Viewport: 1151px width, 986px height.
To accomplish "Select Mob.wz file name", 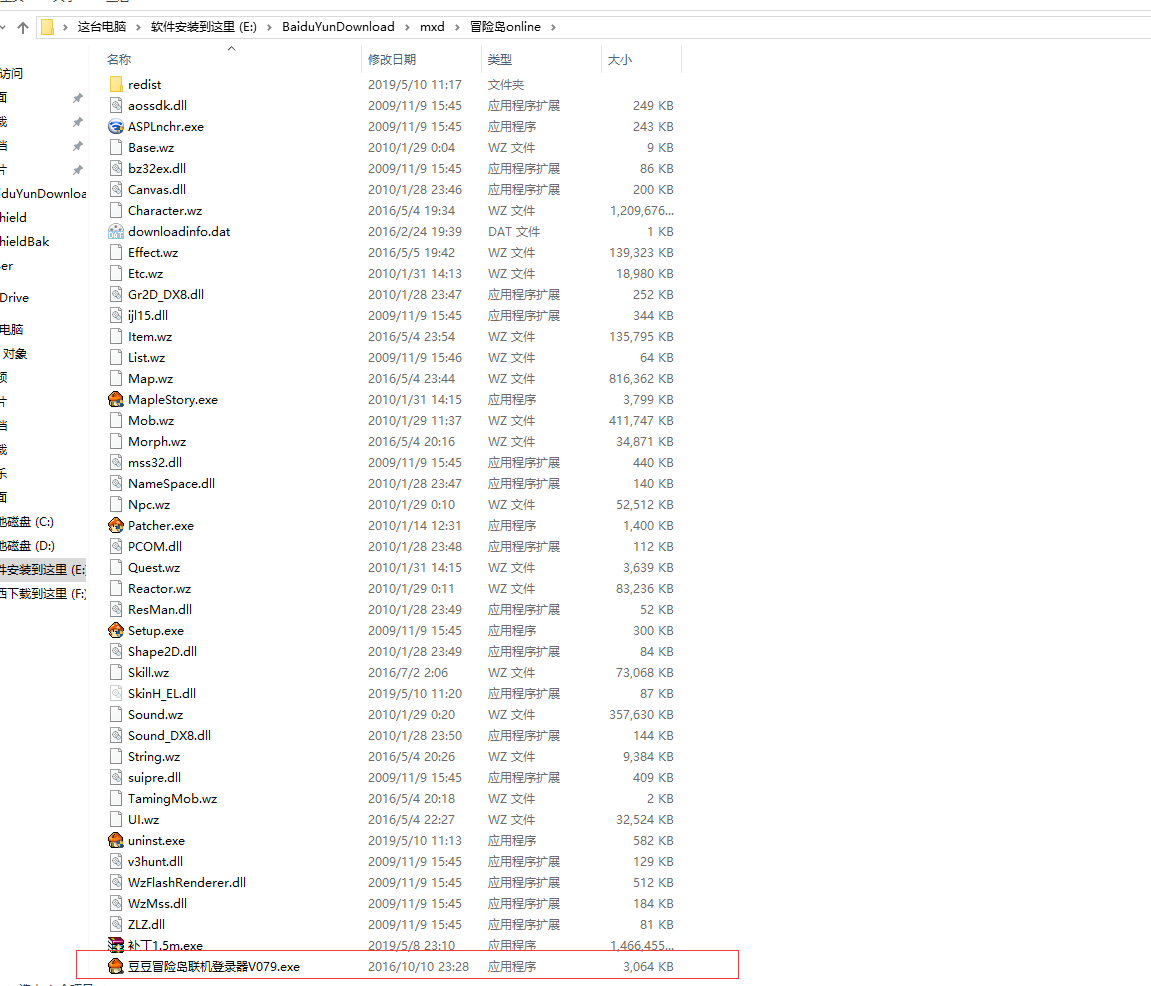I will (x=150, y=421).
